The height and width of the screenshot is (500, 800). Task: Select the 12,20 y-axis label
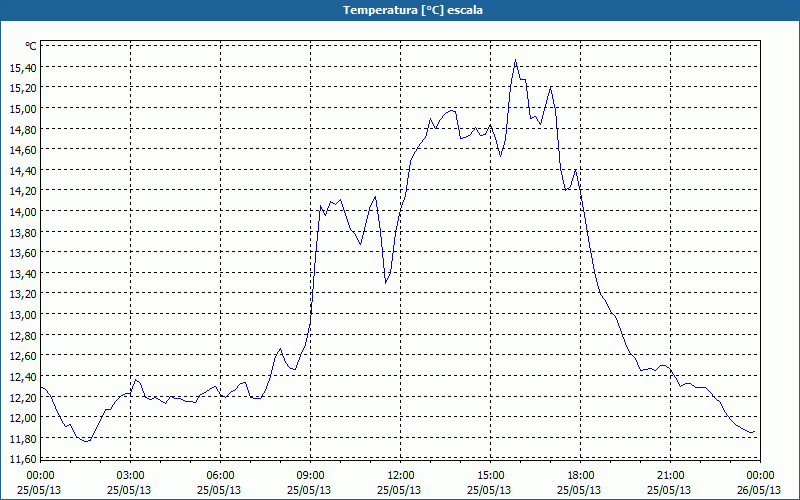pyautogui.click(x=22, y=397)
